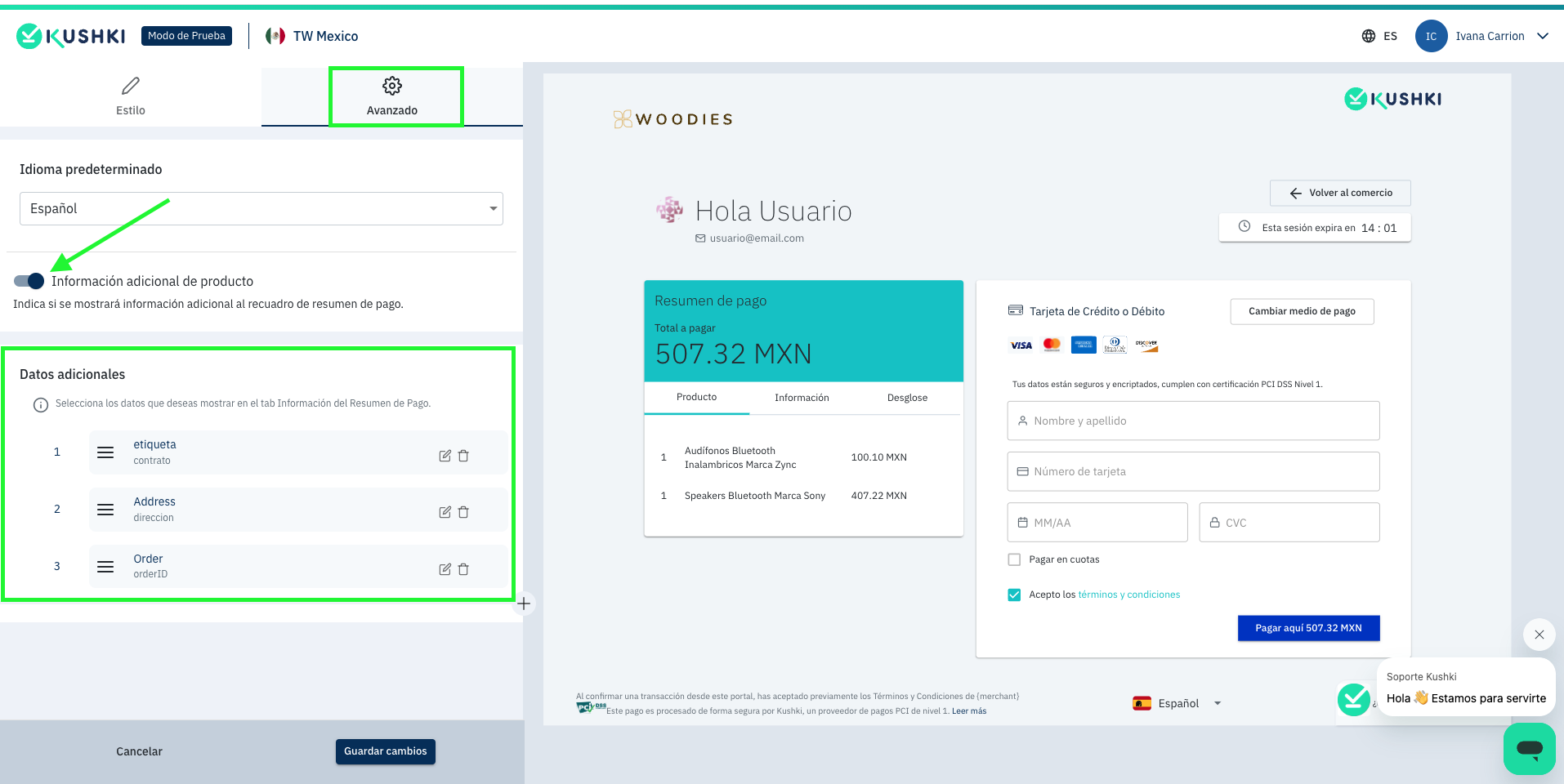Delete the Order data row

pyautogui.click(x=463, y=569)
